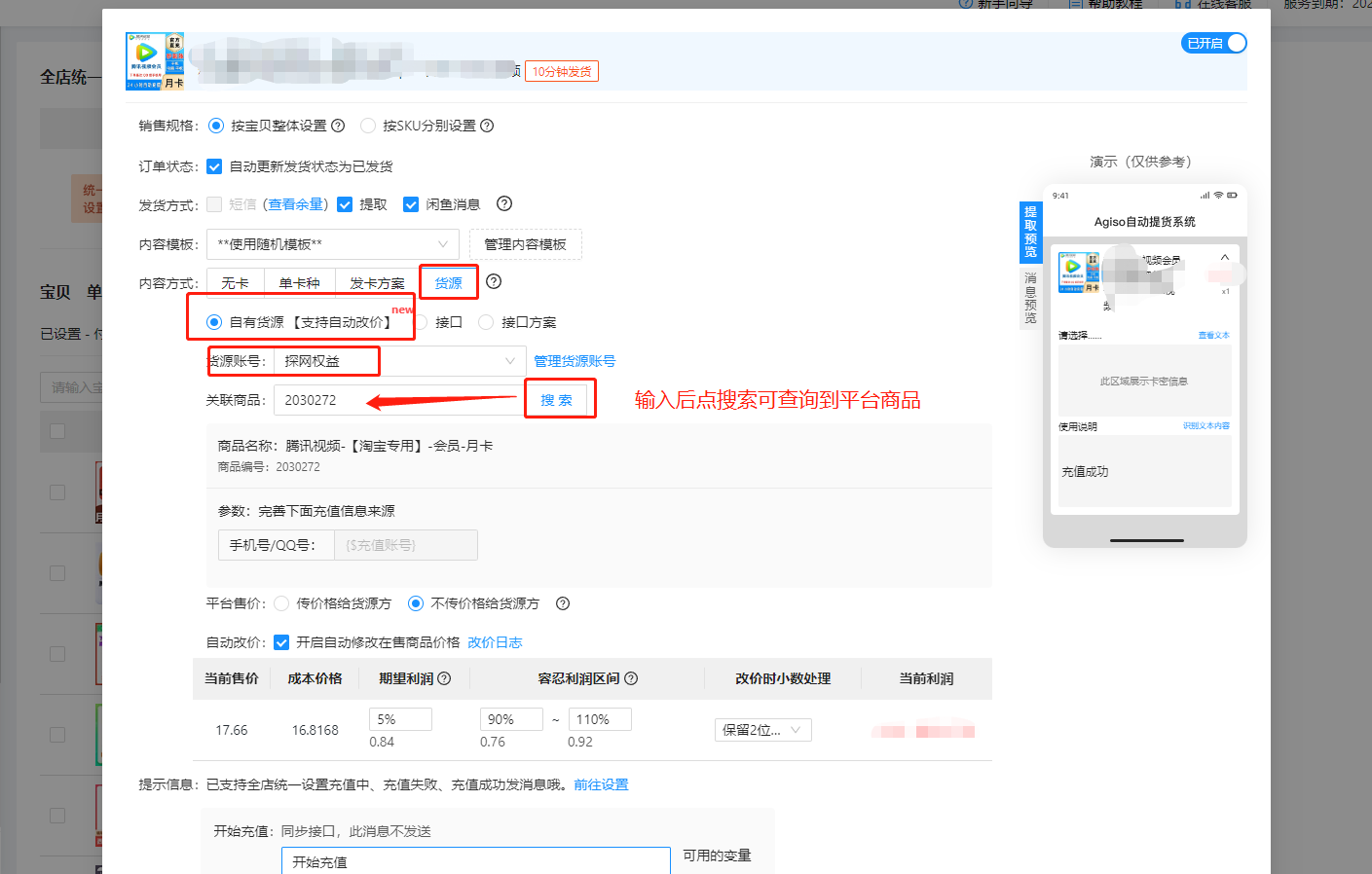The image size is (1372, 874).
Task: Click the 开始充值 message text box
Action: 476,861
